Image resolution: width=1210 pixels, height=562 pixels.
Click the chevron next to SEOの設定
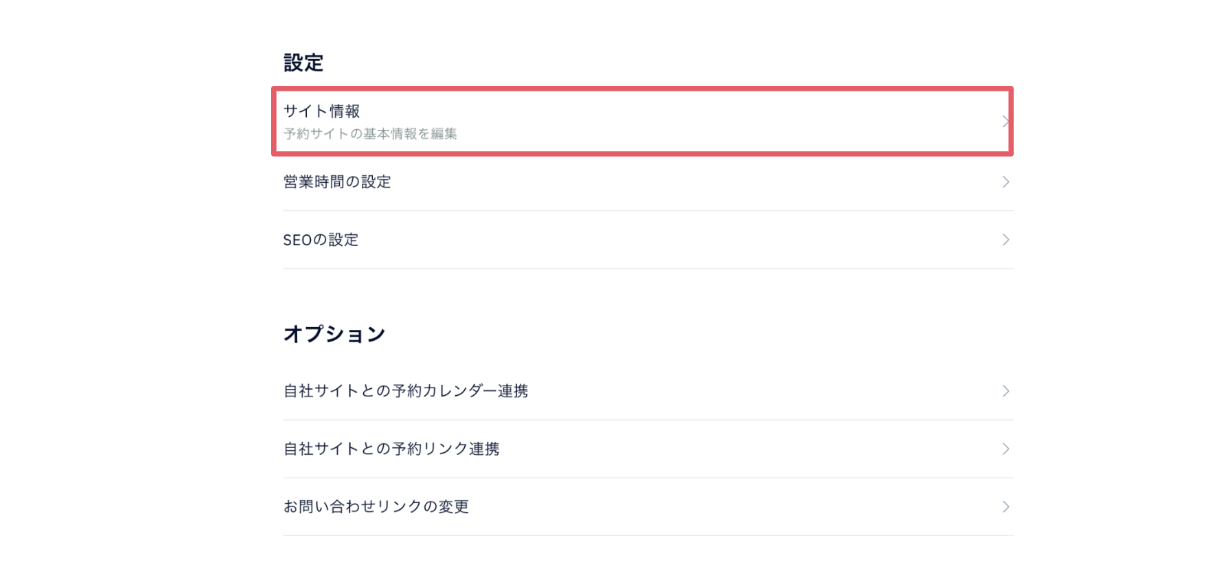click(1005, 240)
